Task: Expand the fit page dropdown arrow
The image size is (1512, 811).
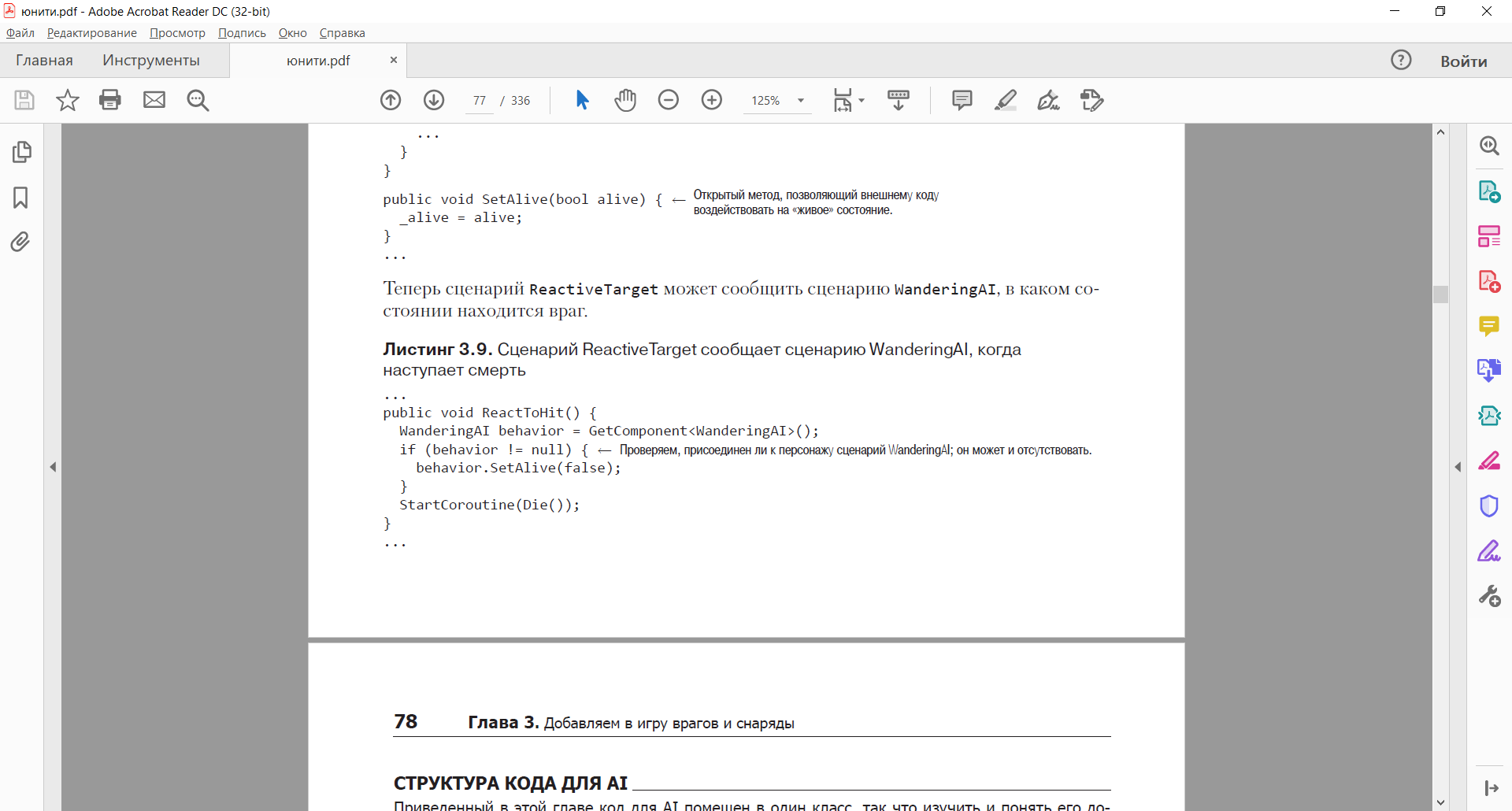Action: [x=862, y=101]
